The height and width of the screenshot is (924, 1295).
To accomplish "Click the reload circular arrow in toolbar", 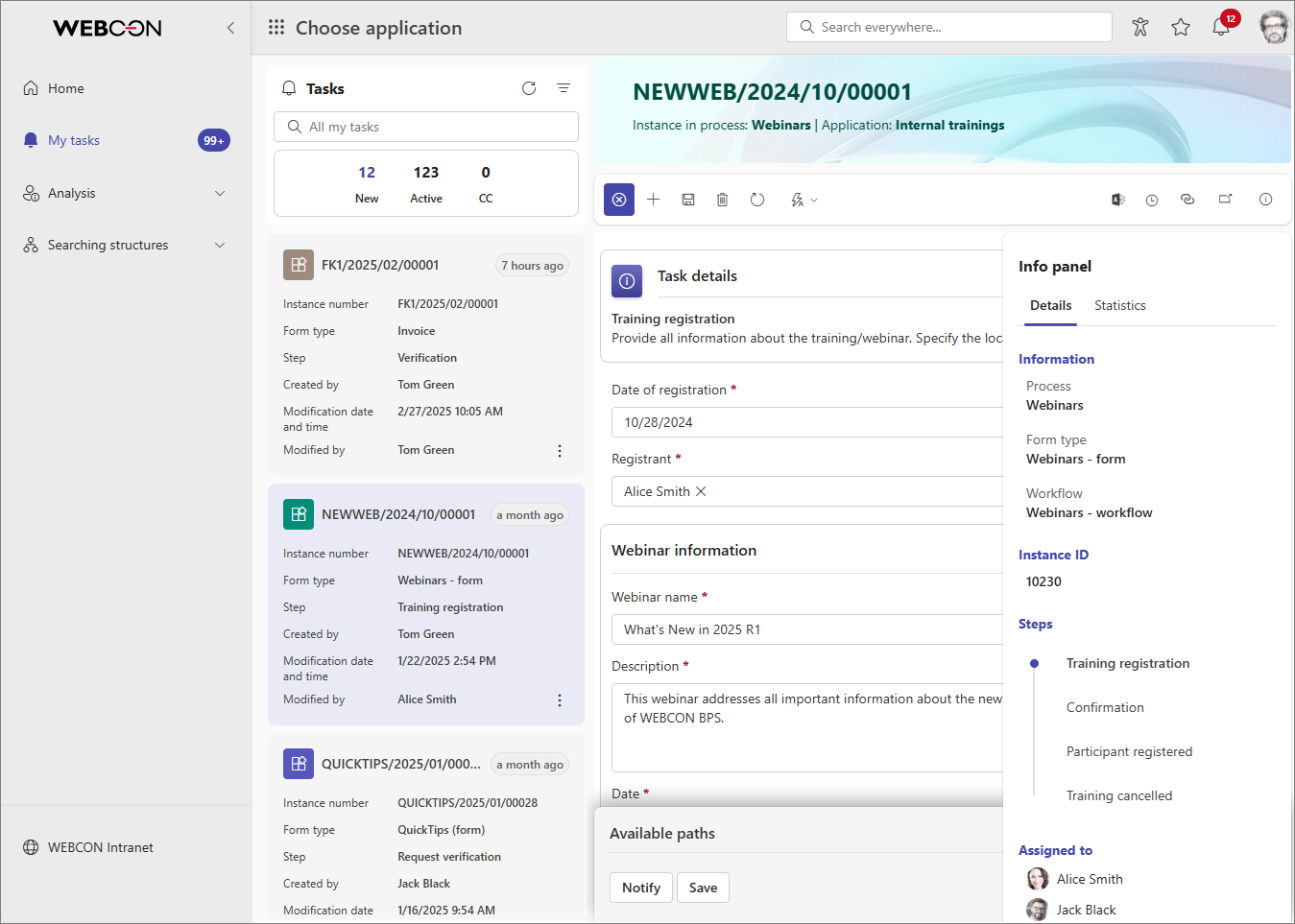I will tap(757, 200).
